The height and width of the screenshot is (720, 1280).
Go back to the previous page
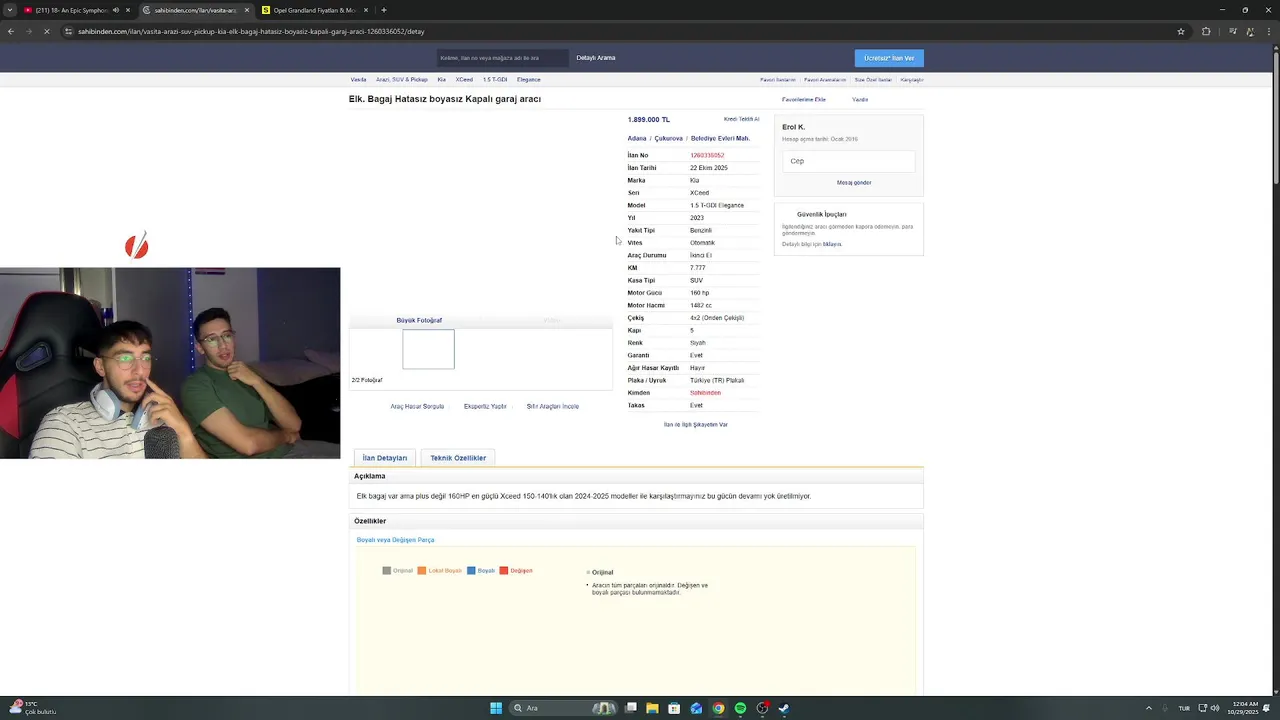[x=10, y=31]
